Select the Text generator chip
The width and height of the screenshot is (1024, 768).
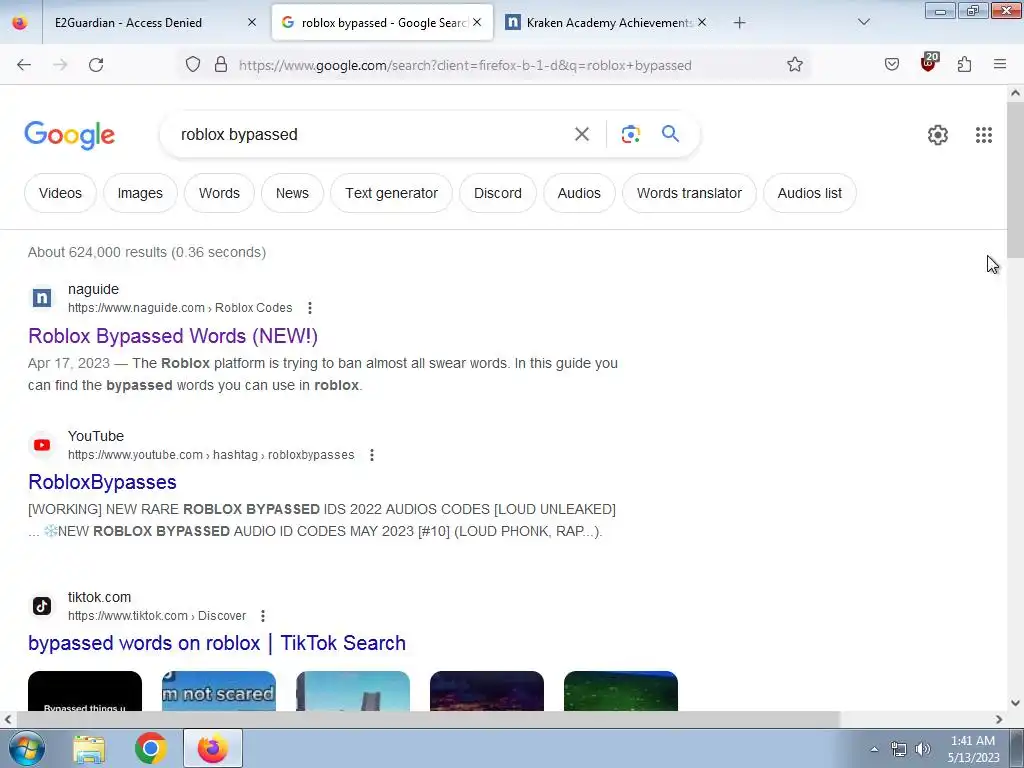point(391,193)
